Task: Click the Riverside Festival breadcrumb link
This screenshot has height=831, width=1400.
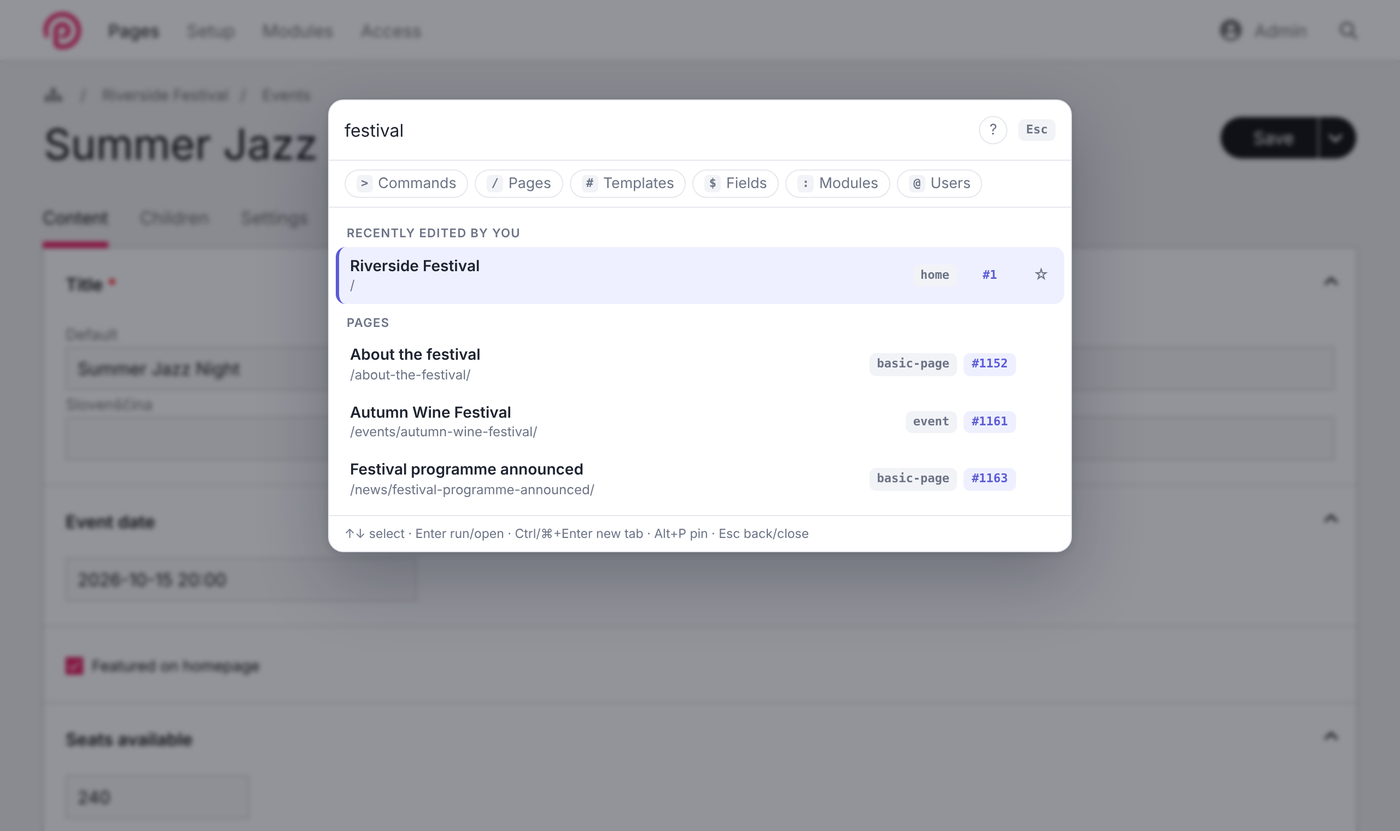Action: coord(165,95)
